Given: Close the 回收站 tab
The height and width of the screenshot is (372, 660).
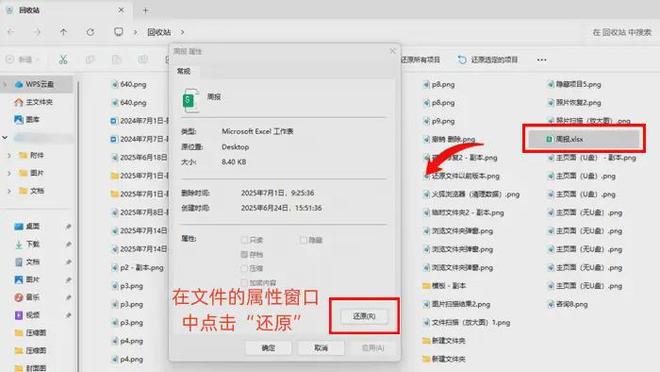Looking at the screenshot, I should [121, 10].
